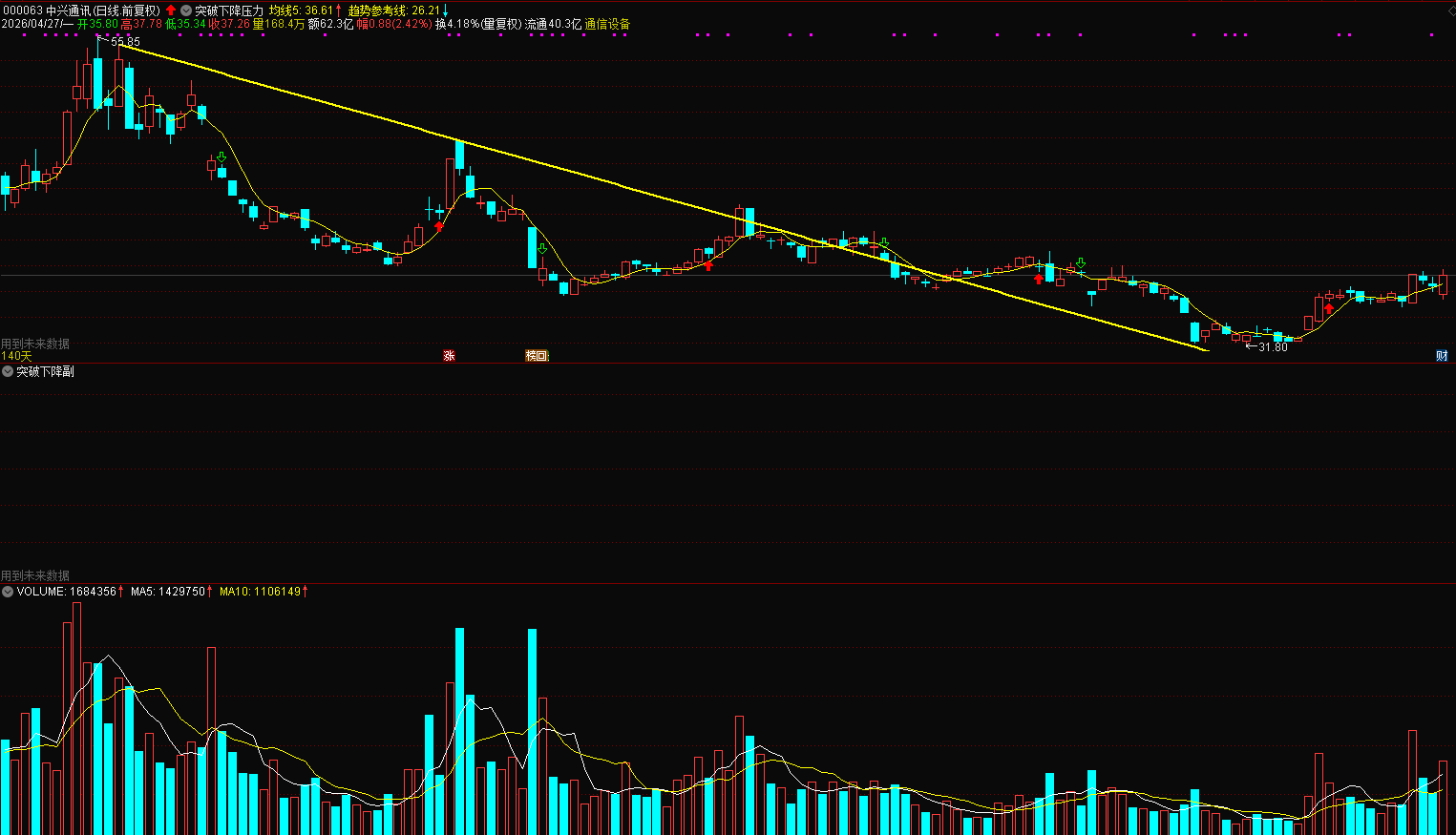Click the 趋势参考线: 26.21 indicator value
1456x835 pixels.
click(x=394, y=10)
